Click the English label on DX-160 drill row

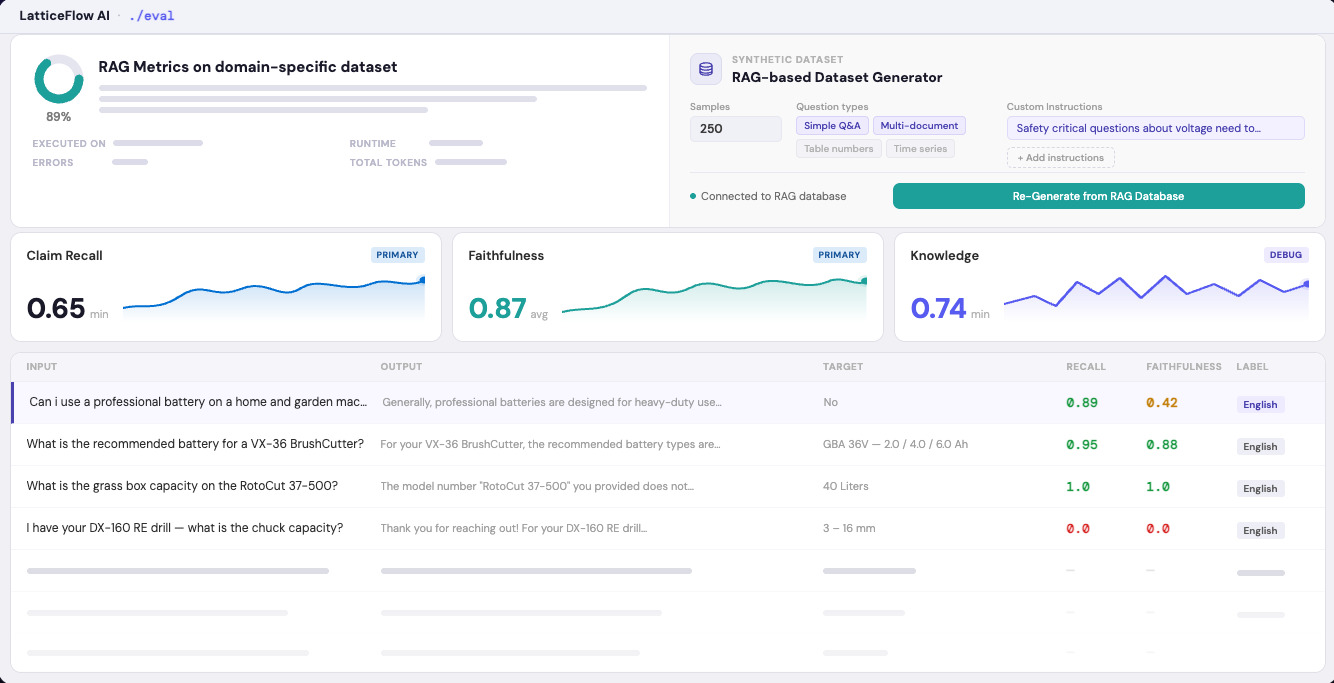pos(1260,531)
